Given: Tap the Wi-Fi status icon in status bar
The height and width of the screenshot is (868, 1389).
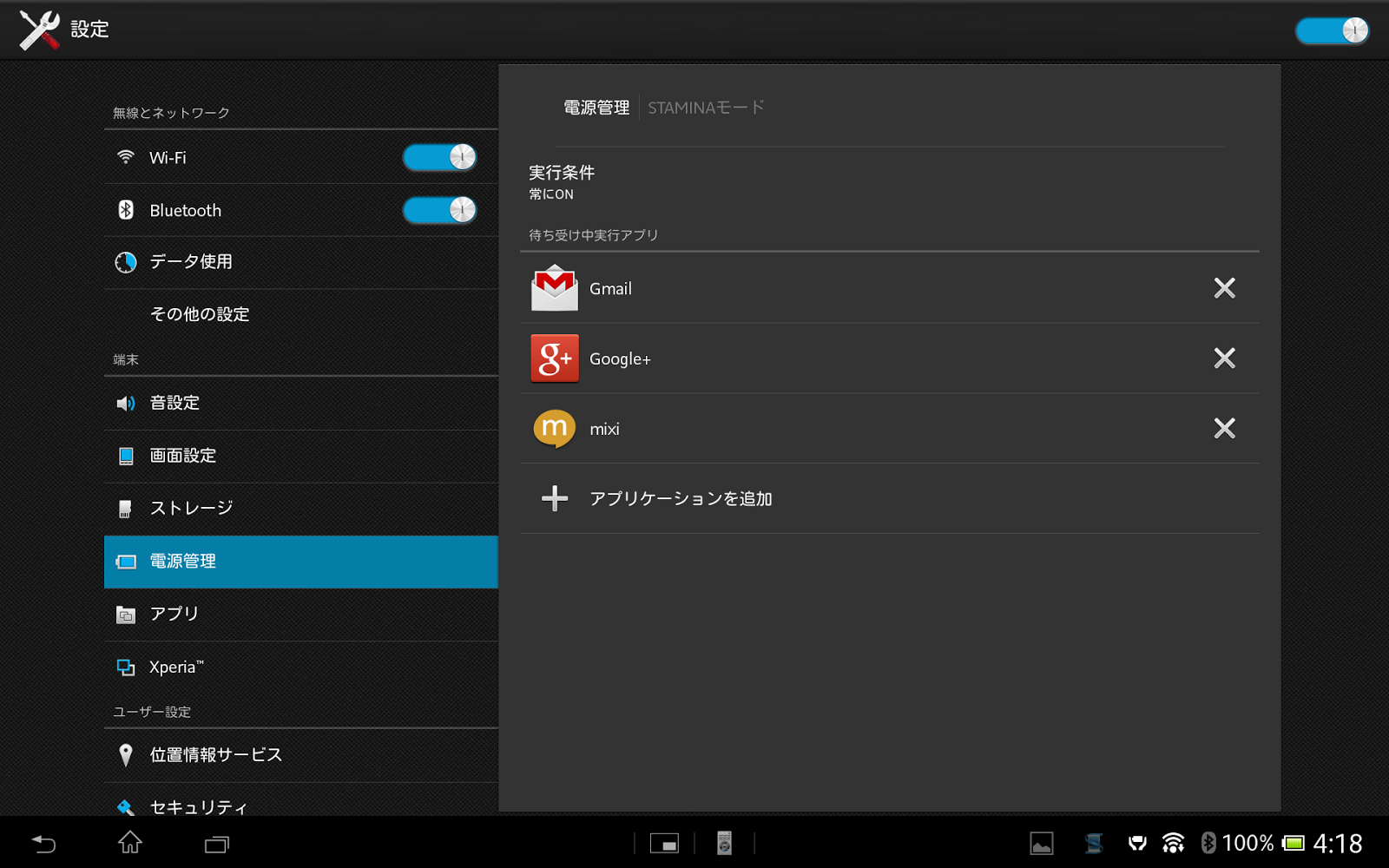Looking at the screenshot, I should pos(1174,843).
